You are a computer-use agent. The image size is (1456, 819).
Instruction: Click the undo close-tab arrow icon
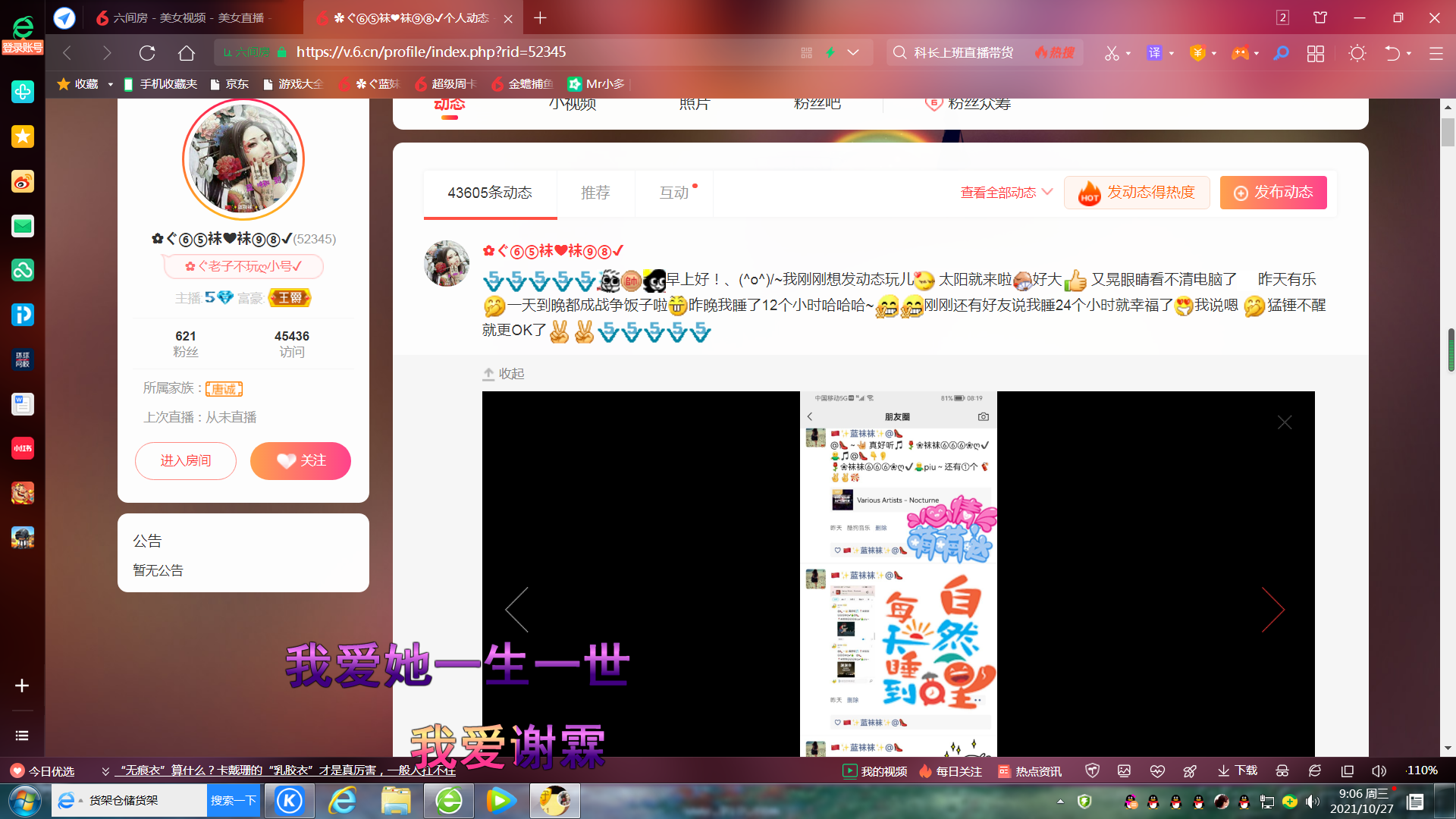tap(1392, 52)
